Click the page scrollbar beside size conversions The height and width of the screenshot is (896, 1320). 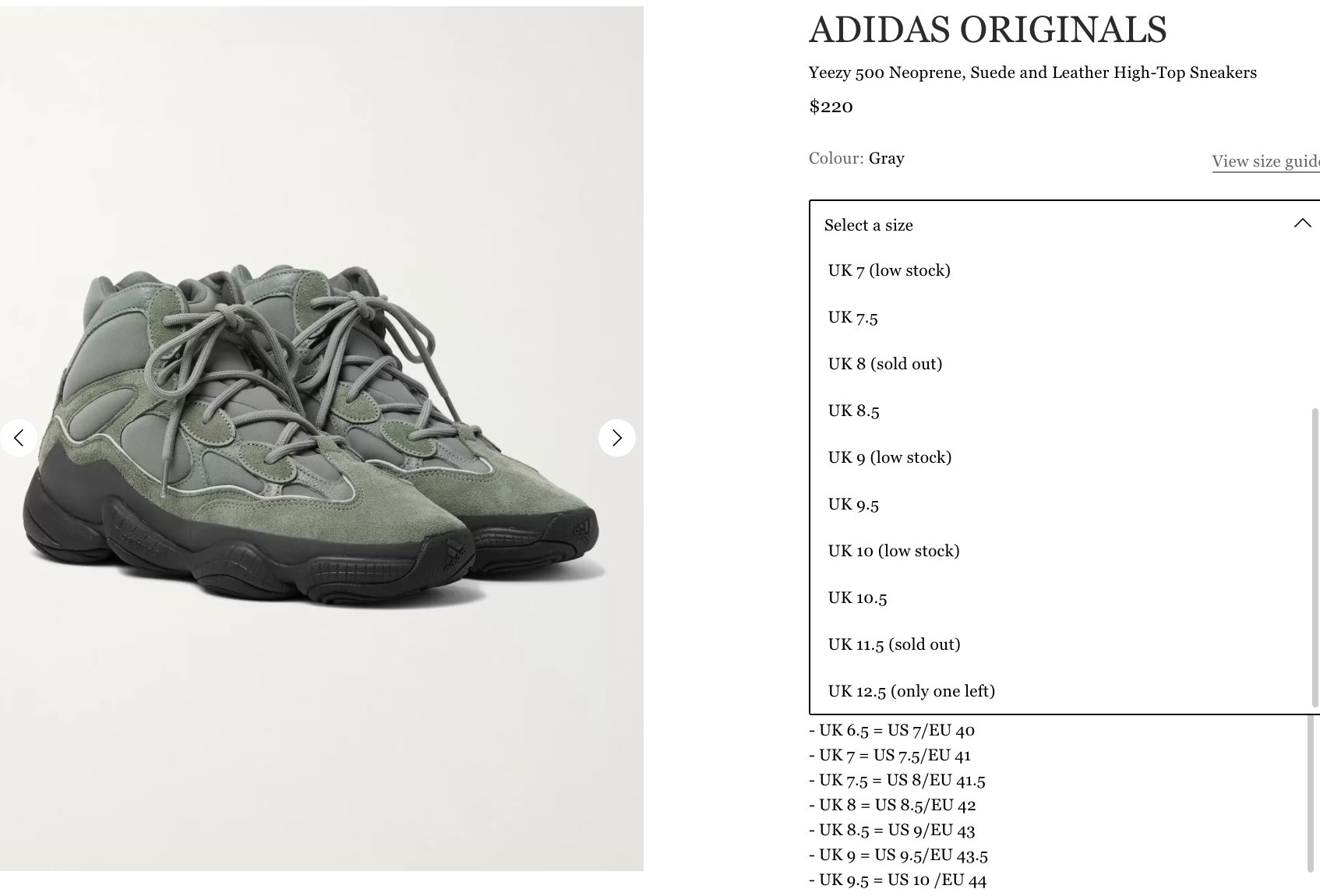click(x=1311, y=793)
